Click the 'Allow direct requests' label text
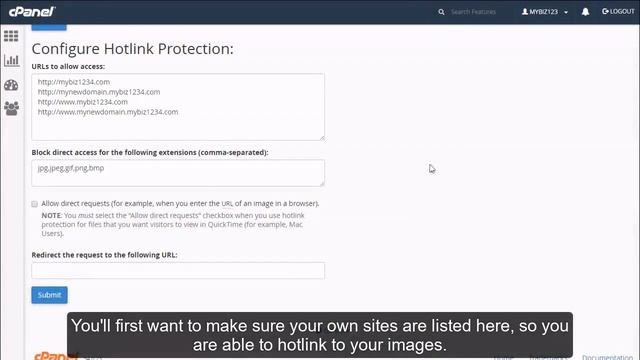The image size is (640, 360). tap(180, 203)
